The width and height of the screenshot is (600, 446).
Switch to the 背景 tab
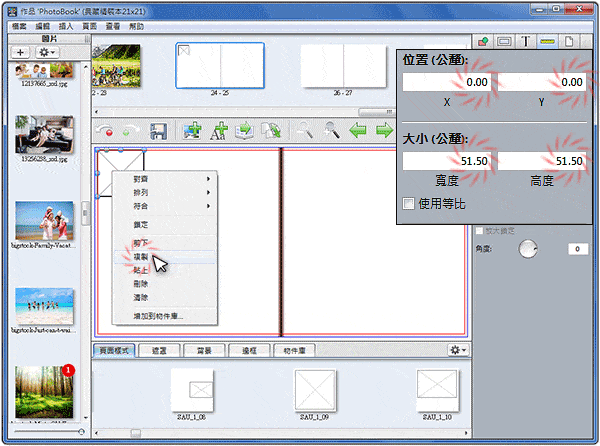(204, 351)
